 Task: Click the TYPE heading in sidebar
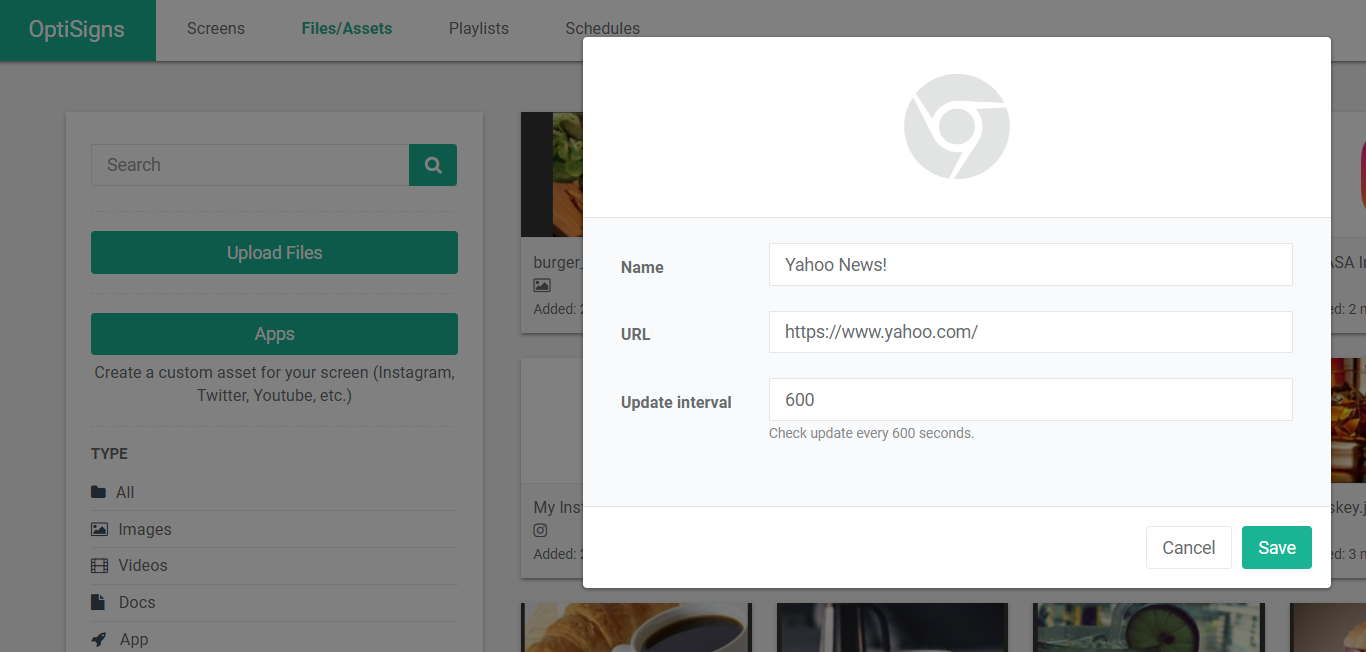109,454
